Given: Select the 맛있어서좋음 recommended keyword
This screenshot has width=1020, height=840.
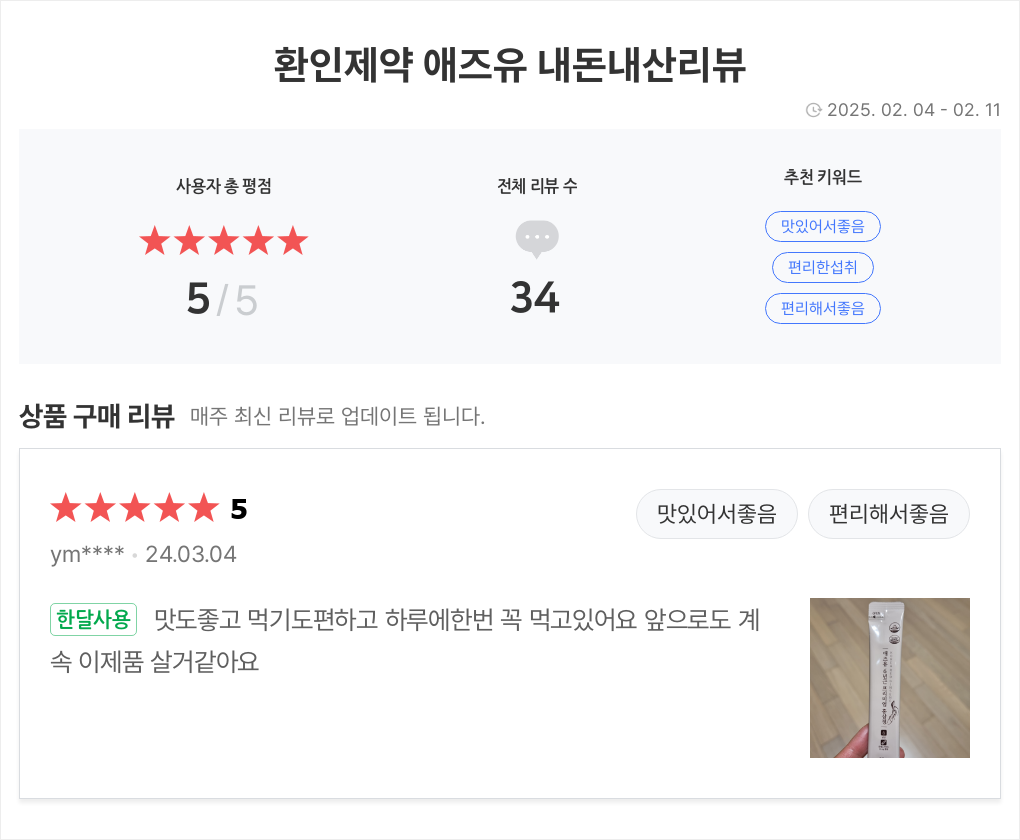Looking at the screenshot, I should pyautogui.click(x=822, y=226).
